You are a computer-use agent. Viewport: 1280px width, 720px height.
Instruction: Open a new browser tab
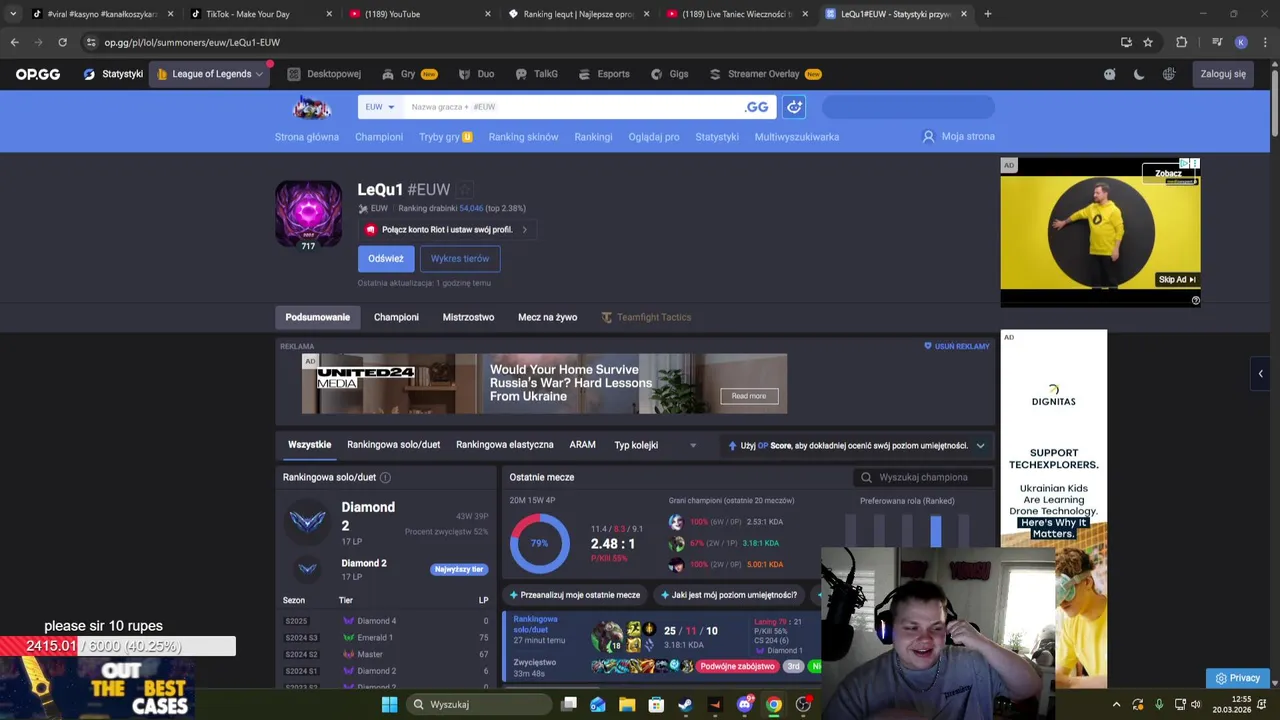pyautogui.click(x=987, y=14)
